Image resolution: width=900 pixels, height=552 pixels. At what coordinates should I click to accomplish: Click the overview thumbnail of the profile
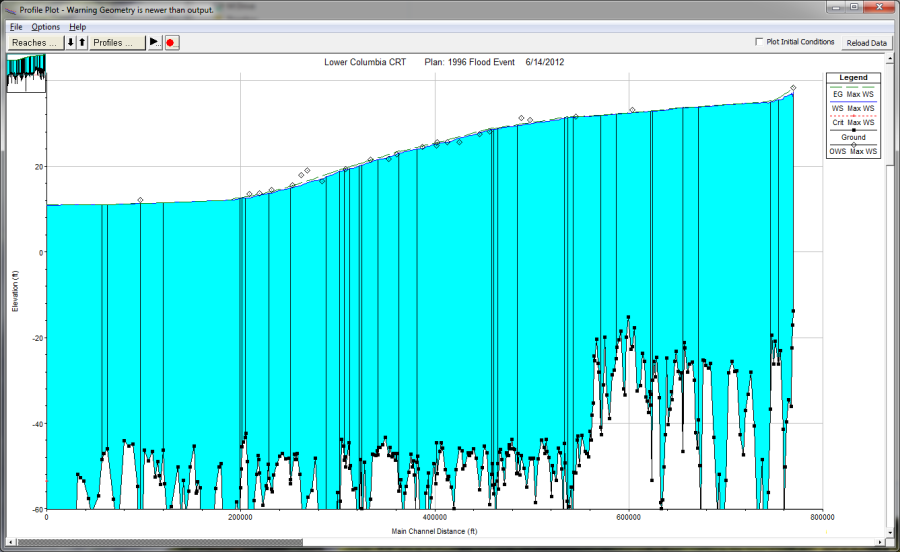coord(25,72)
